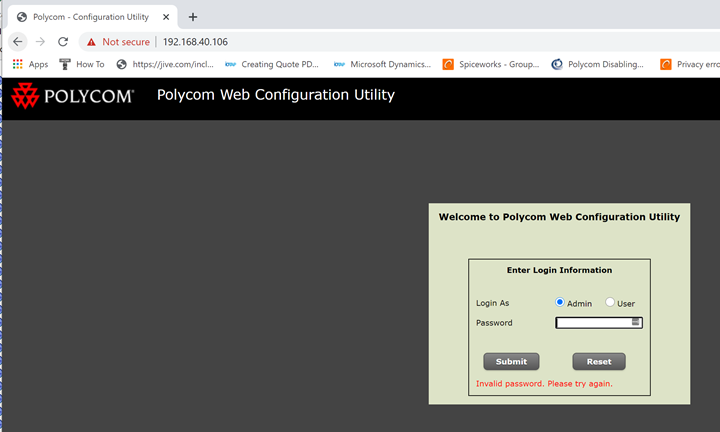Close the Polycom Configuration Utility tab
The height and width of the screenshot is (432, 720).
pos(166,17)
